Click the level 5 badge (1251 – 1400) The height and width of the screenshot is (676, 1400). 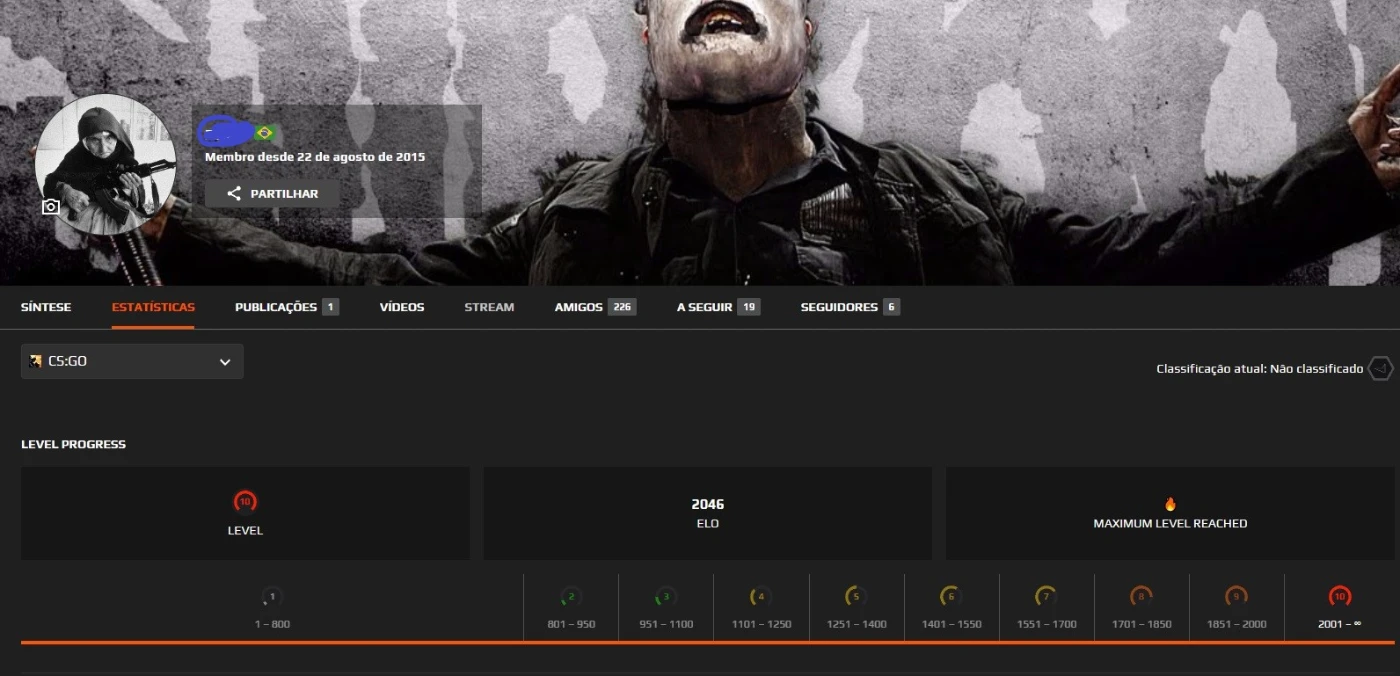coord(856,597)
